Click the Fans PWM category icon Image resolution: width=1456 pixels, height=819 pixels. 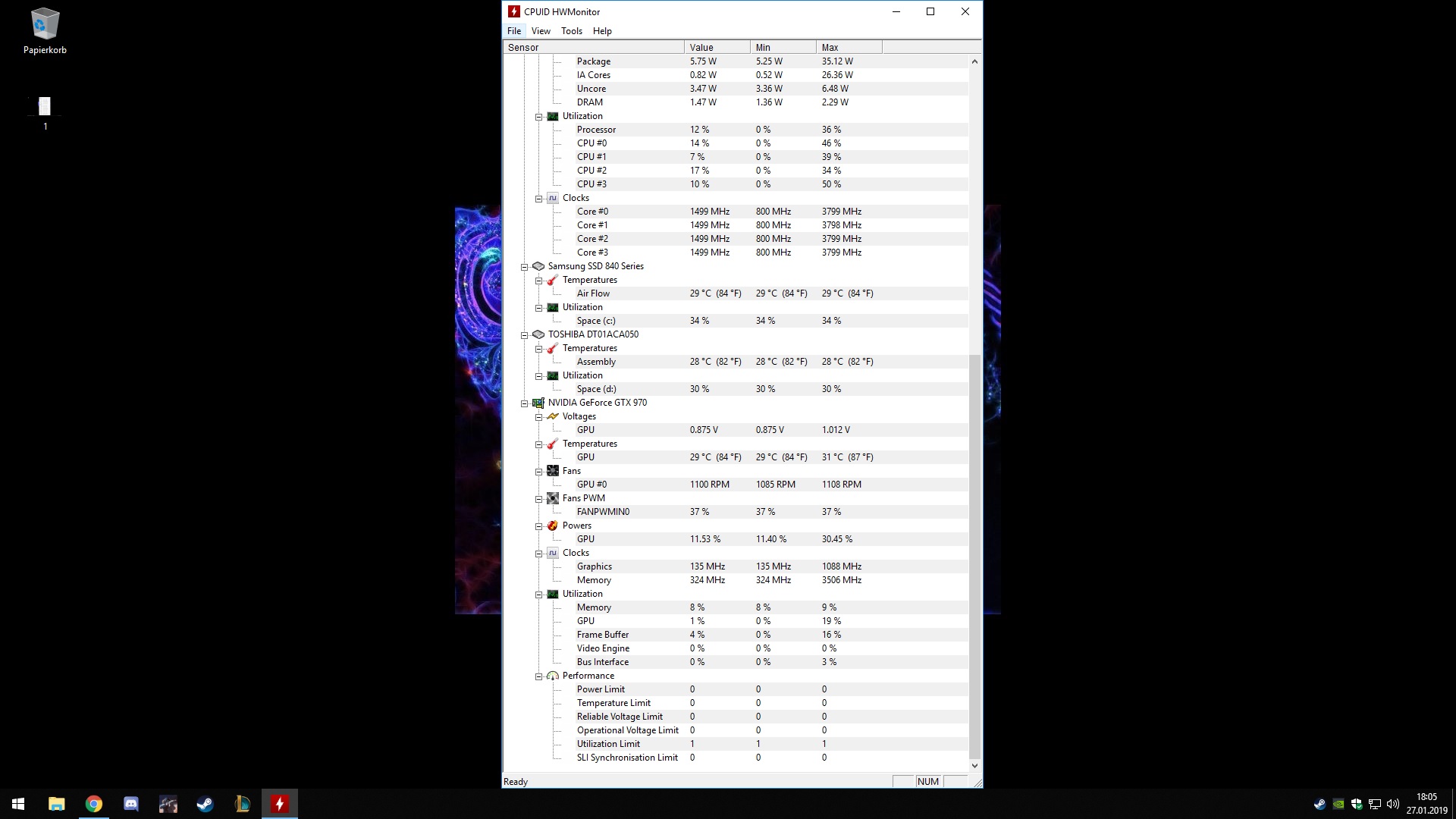pos(553,498)
